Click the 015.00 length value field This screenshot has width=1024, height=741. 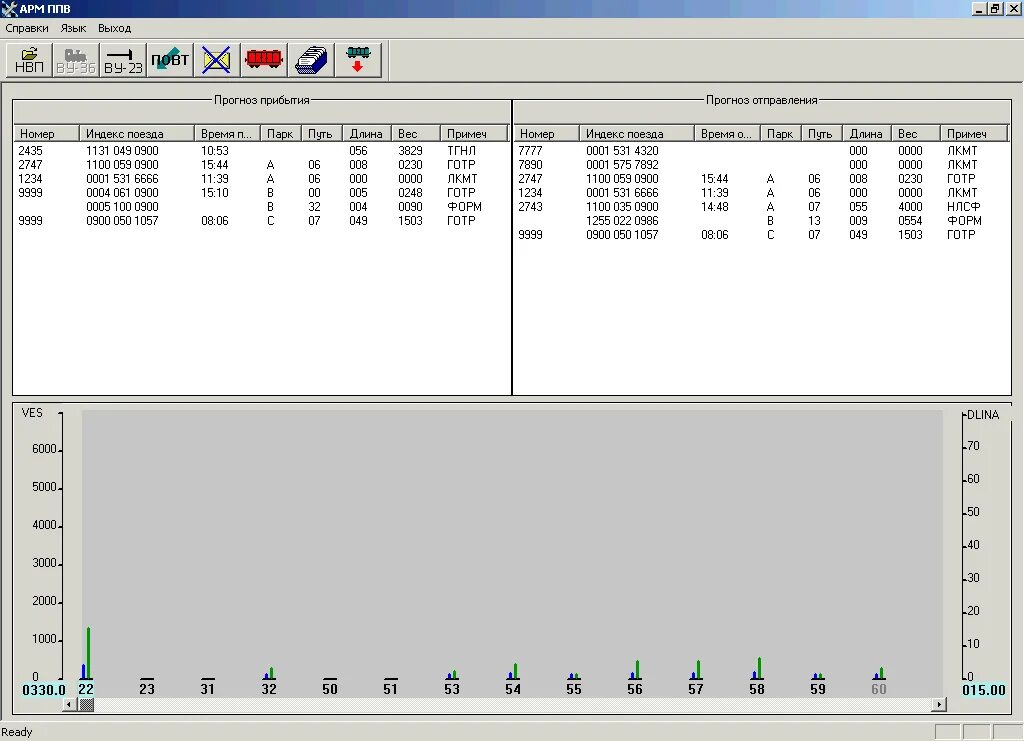[x=984, y=690]
